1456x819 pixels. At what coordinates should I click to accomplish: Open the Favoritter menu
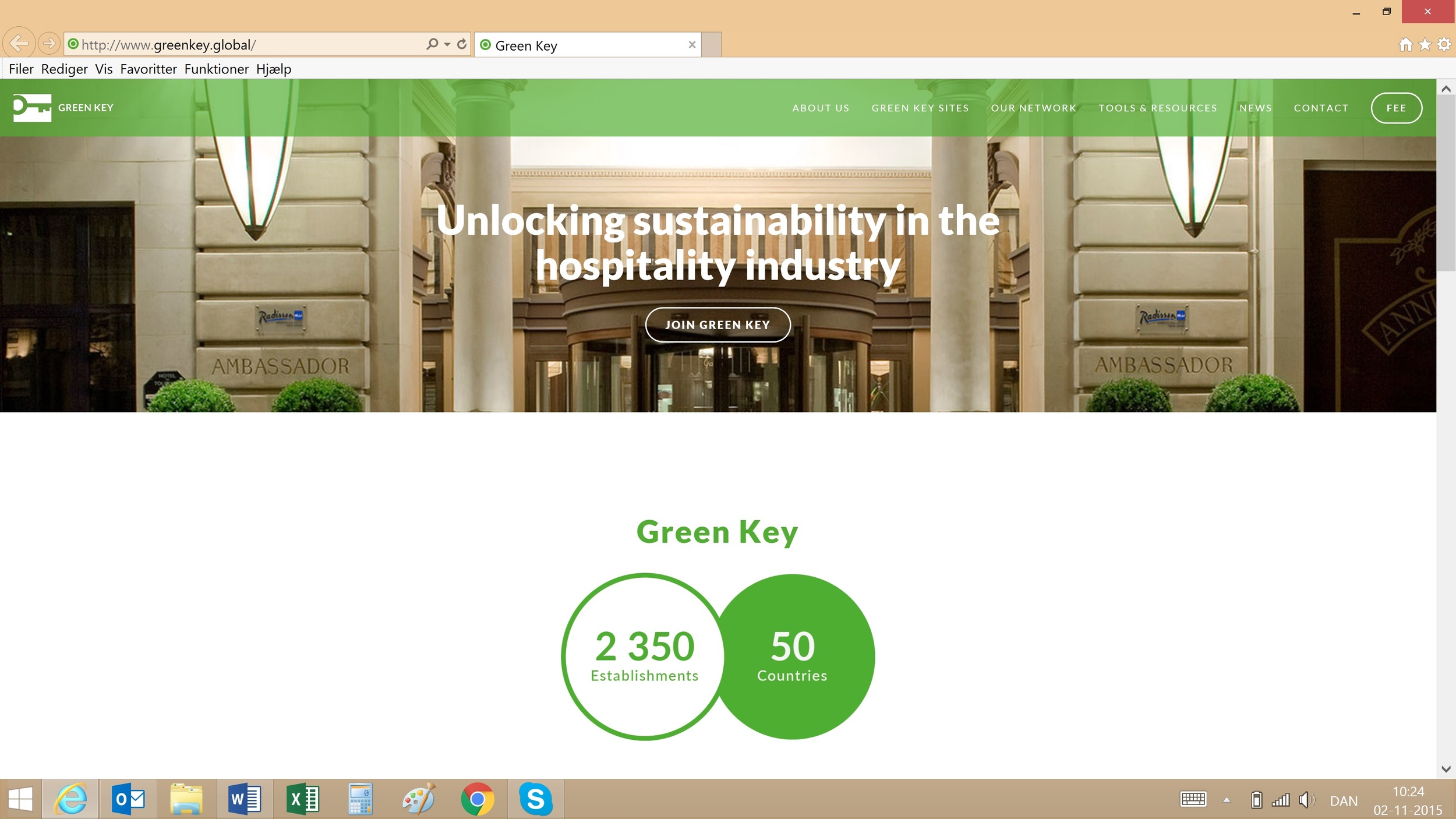(x=149, y=69)
